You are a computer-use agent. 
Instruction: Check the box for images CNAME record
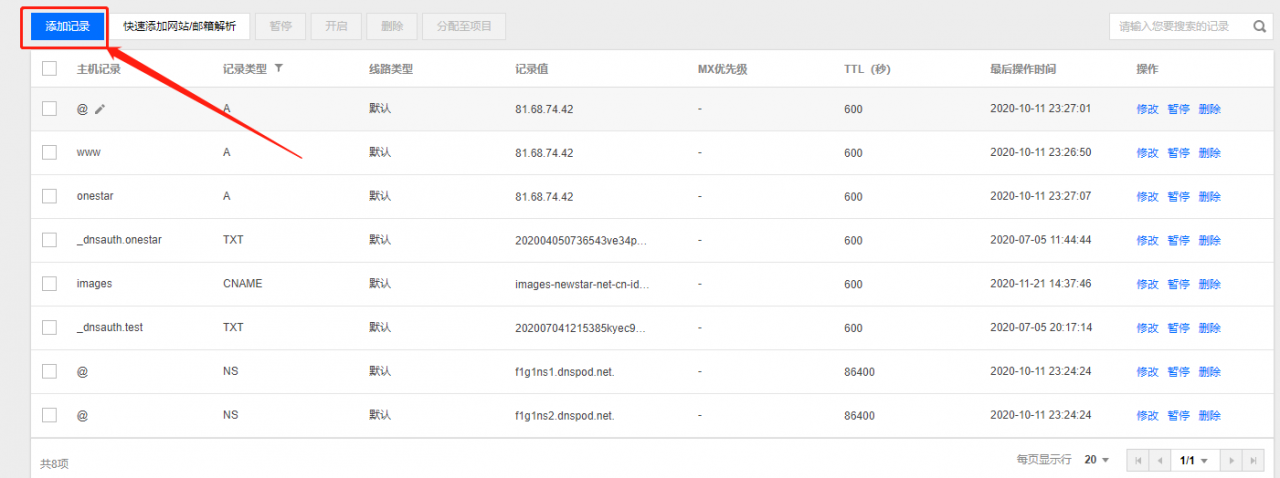pyautogui.click(x=49, y=283)
